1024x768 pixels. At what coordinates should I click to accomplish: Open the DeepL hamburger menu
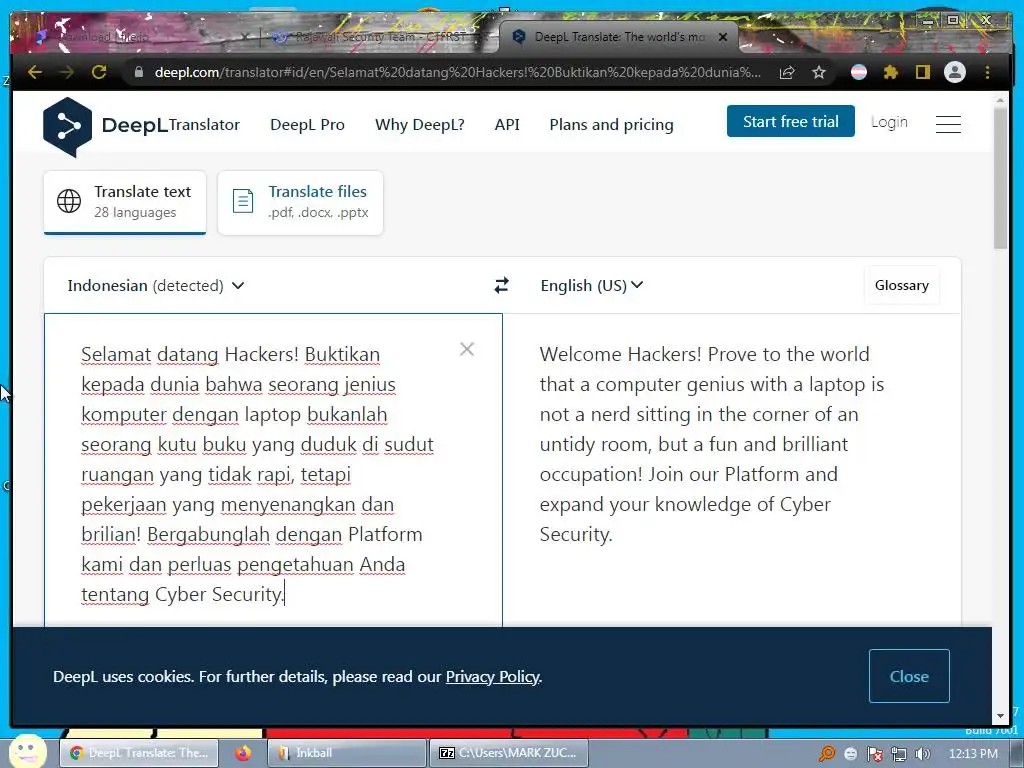(948, 124)
